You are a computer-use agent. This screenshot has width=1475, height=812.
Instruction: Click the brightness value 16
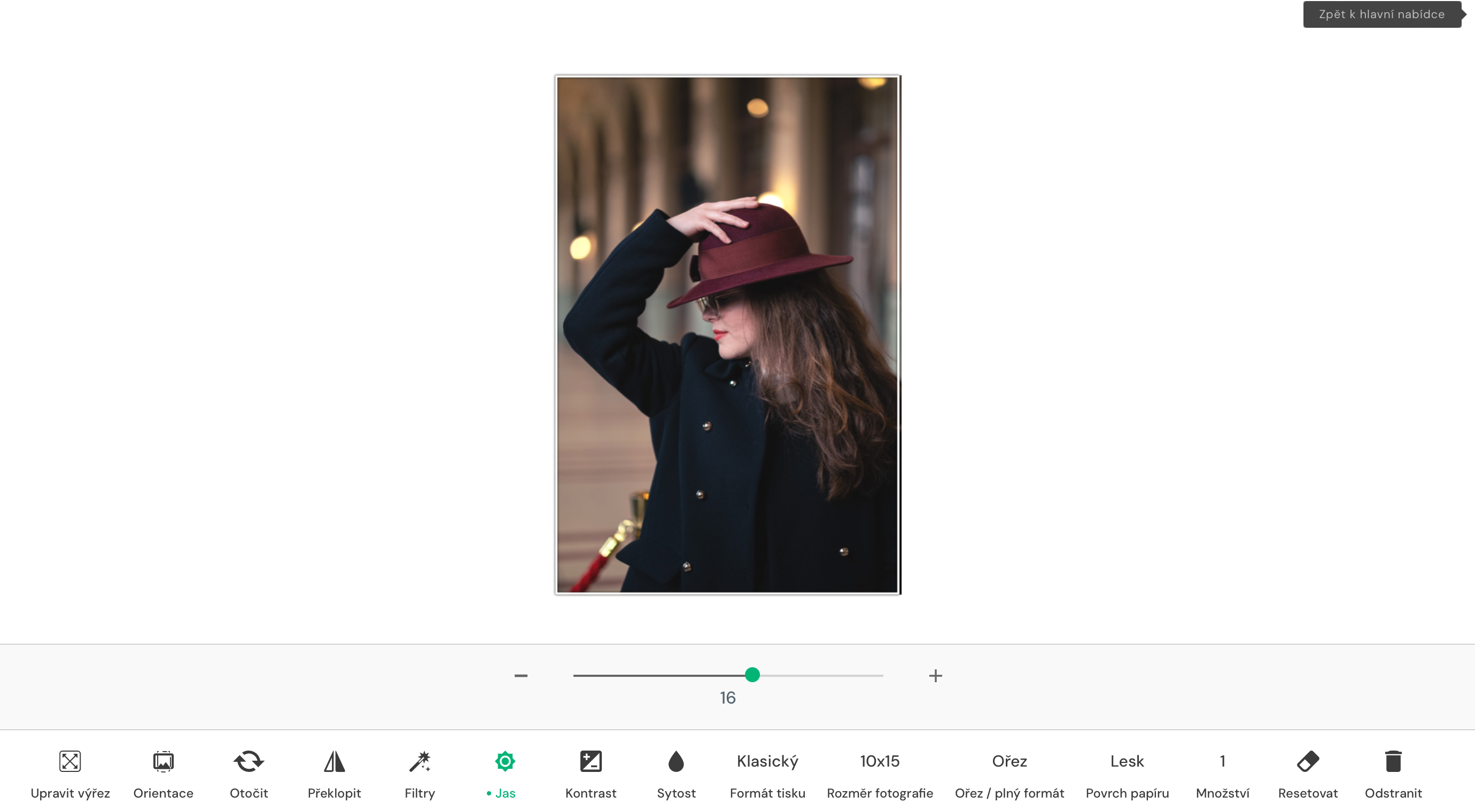728,698
